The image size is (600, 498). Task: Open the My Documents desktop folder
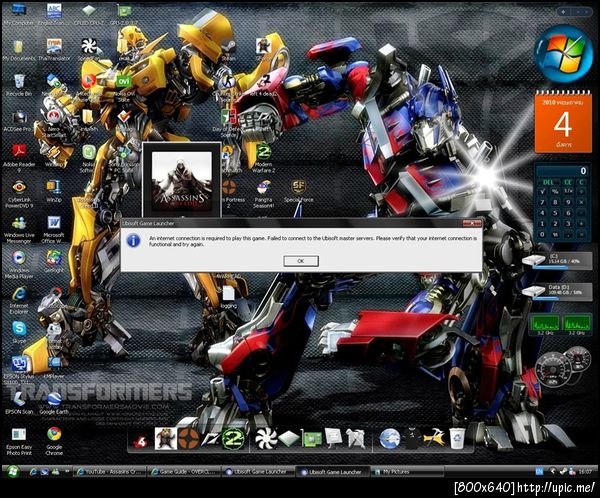tap(18, 50)
